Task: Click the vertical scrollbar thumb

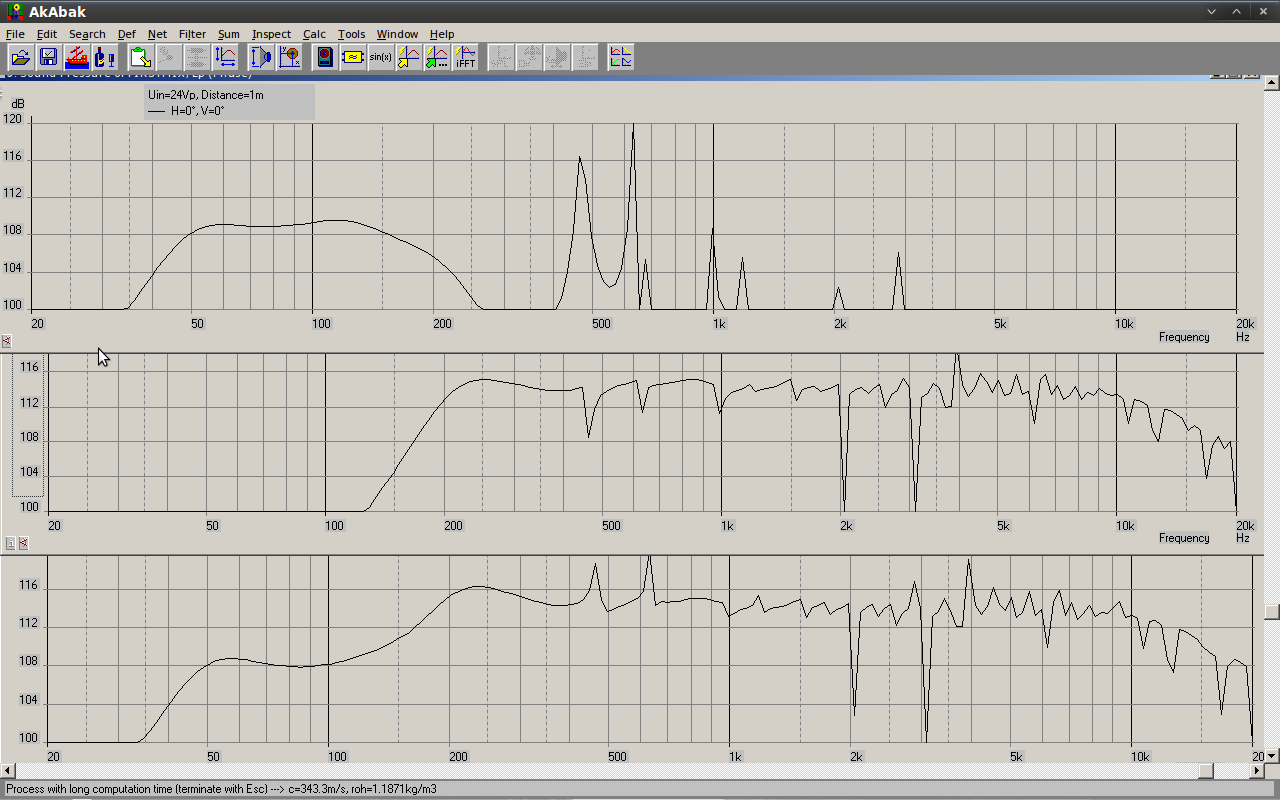Action: coord(1271,612)
